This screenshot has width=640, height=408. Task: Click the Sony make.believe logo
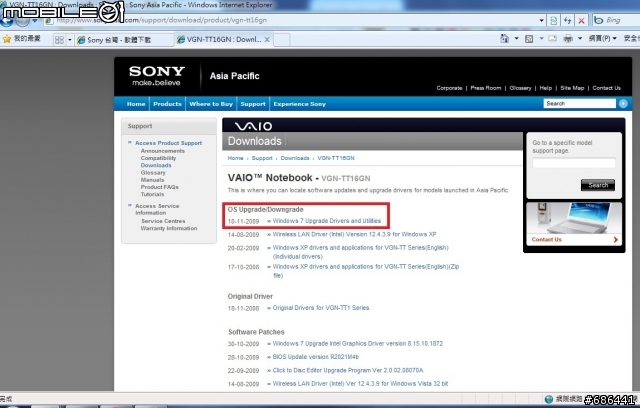(x=157, y=76)
